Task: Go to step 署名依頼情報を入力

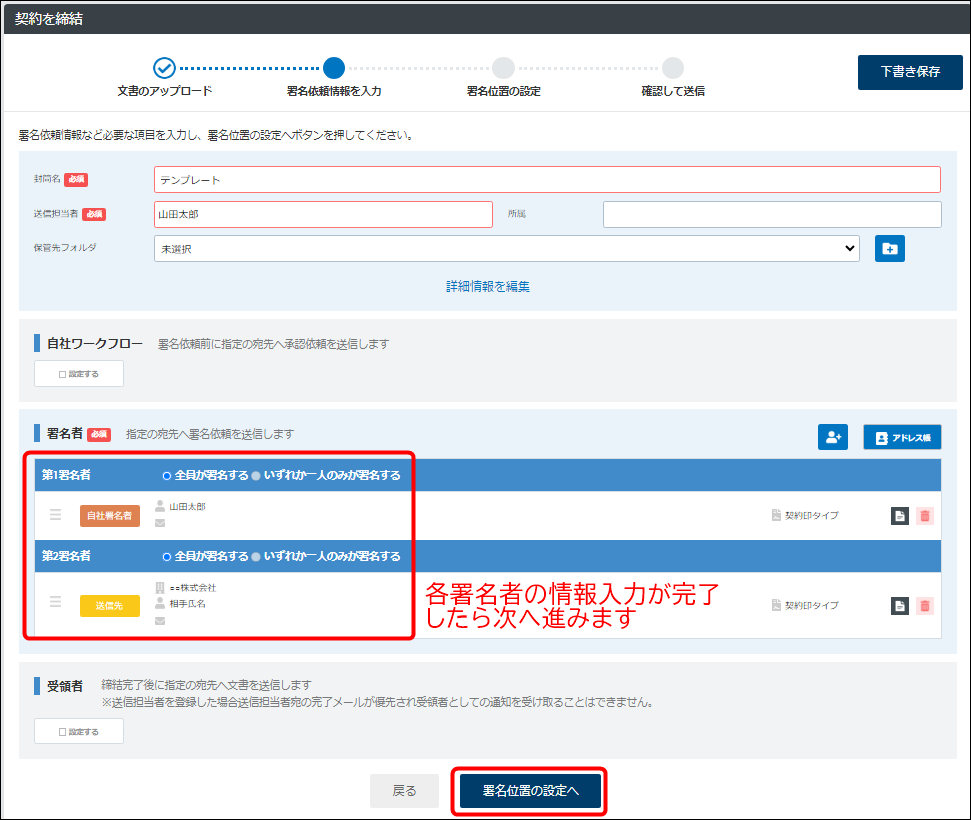Action: point(334,68)
